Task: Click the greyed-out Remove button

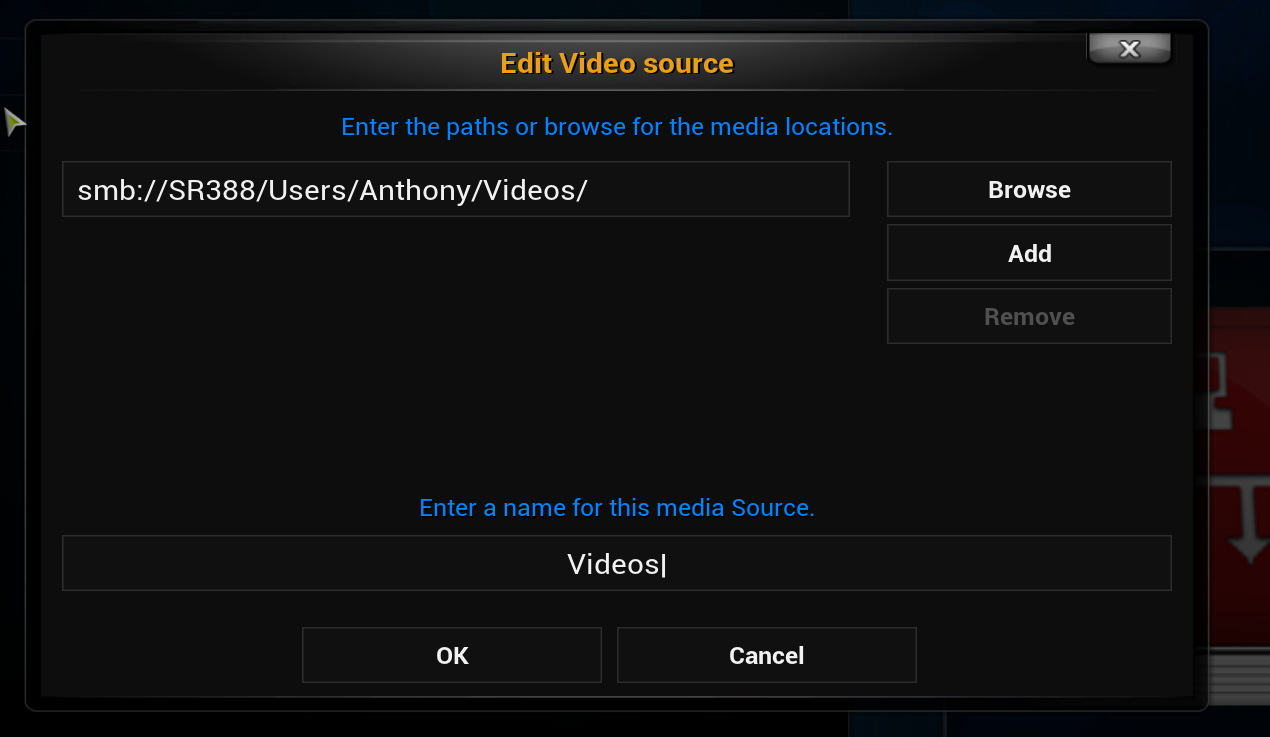Action: pyautogui.click(x=1029, y=317)
